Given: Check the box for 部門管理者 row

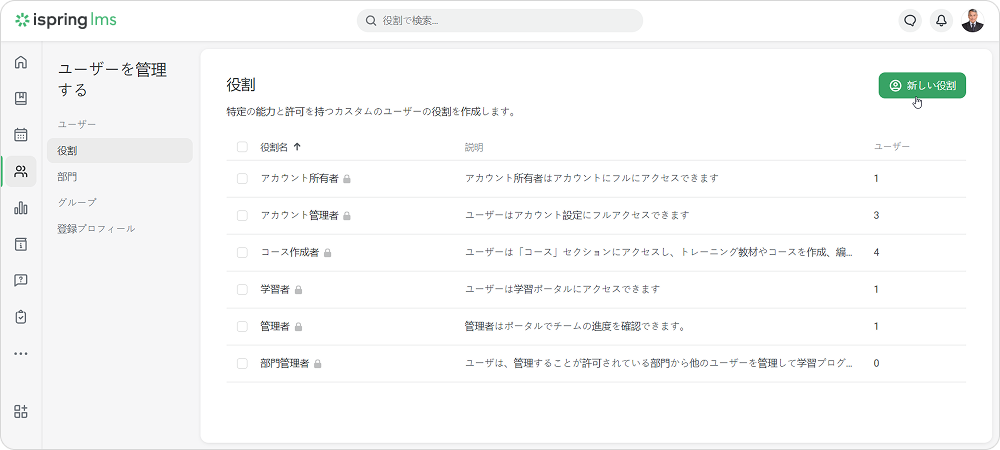Looking at the screenshot, I should [242, 363].
